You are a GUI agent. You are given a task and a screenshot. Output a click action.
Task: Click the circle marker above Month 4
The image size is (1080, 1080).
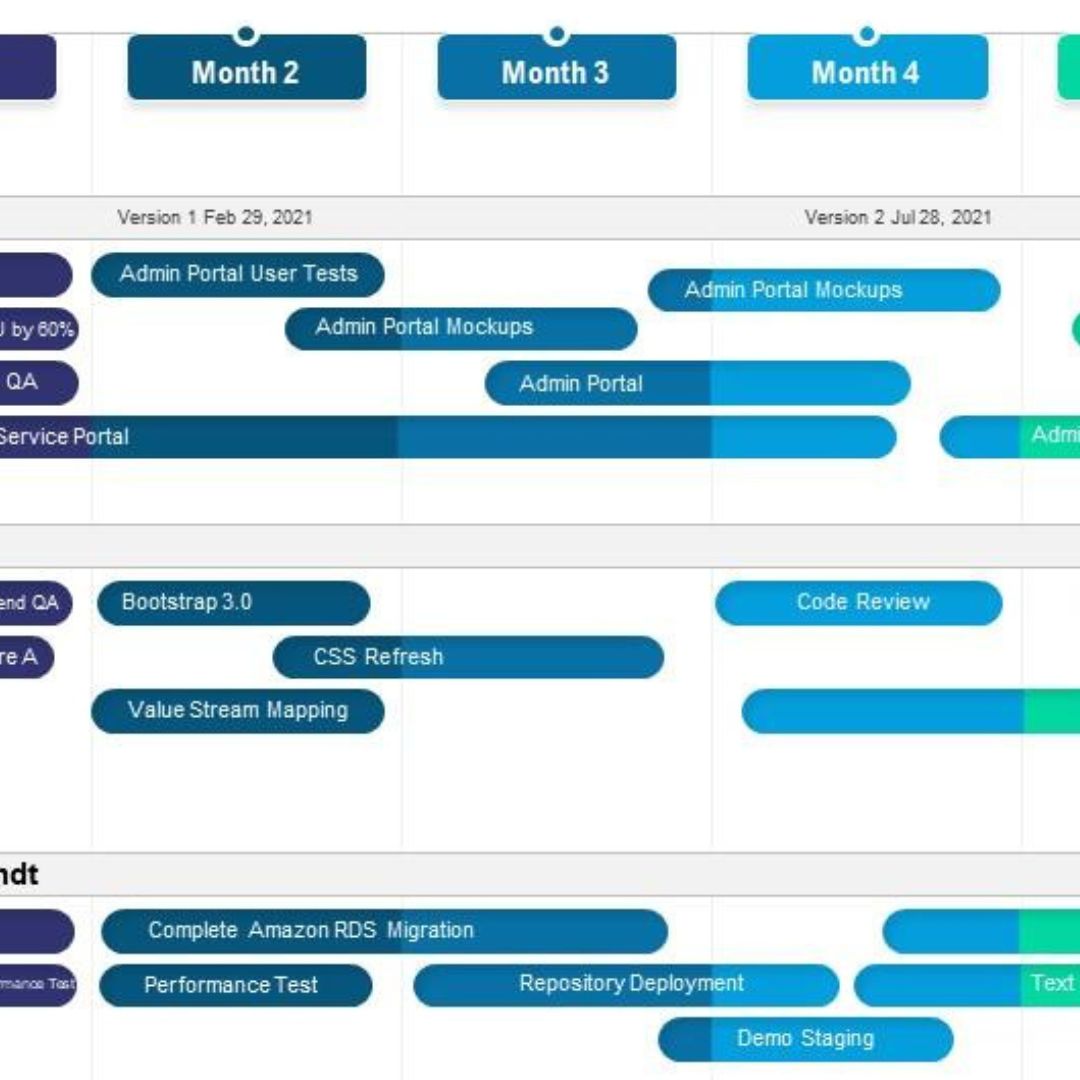tap(867, 34)
